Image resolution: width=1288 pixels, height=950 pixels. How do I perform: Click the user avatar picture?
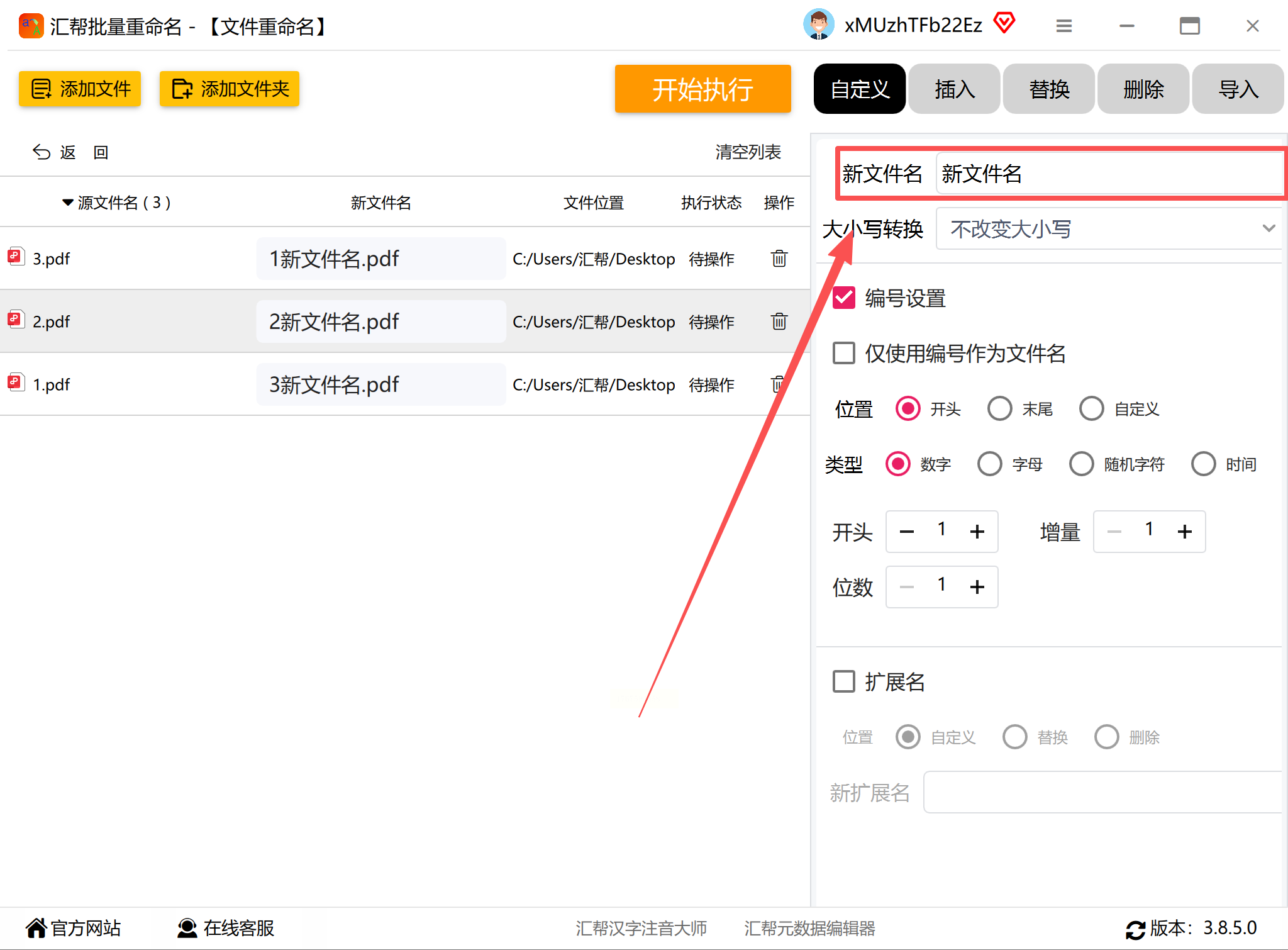click(818, 25)
